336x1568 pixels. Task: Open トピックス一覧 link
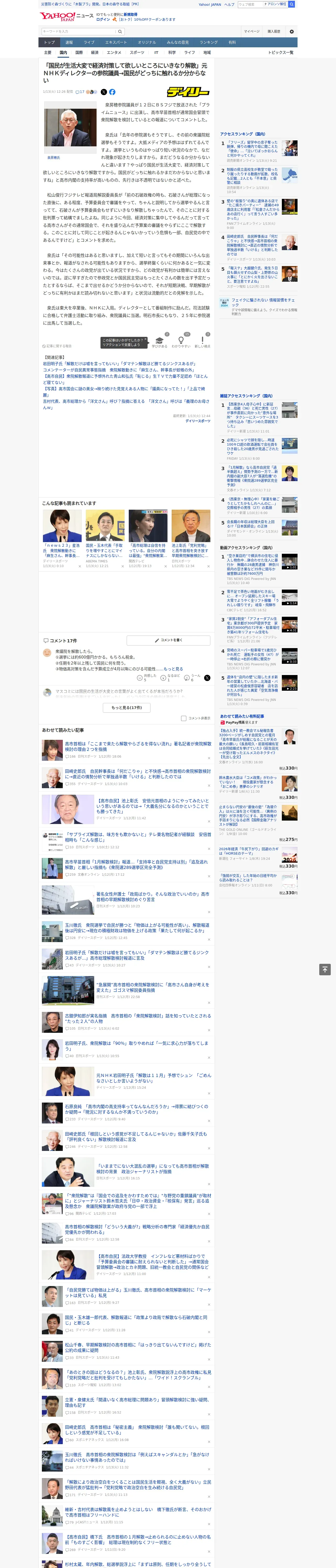pyautogui.click(x=281, y=52)
